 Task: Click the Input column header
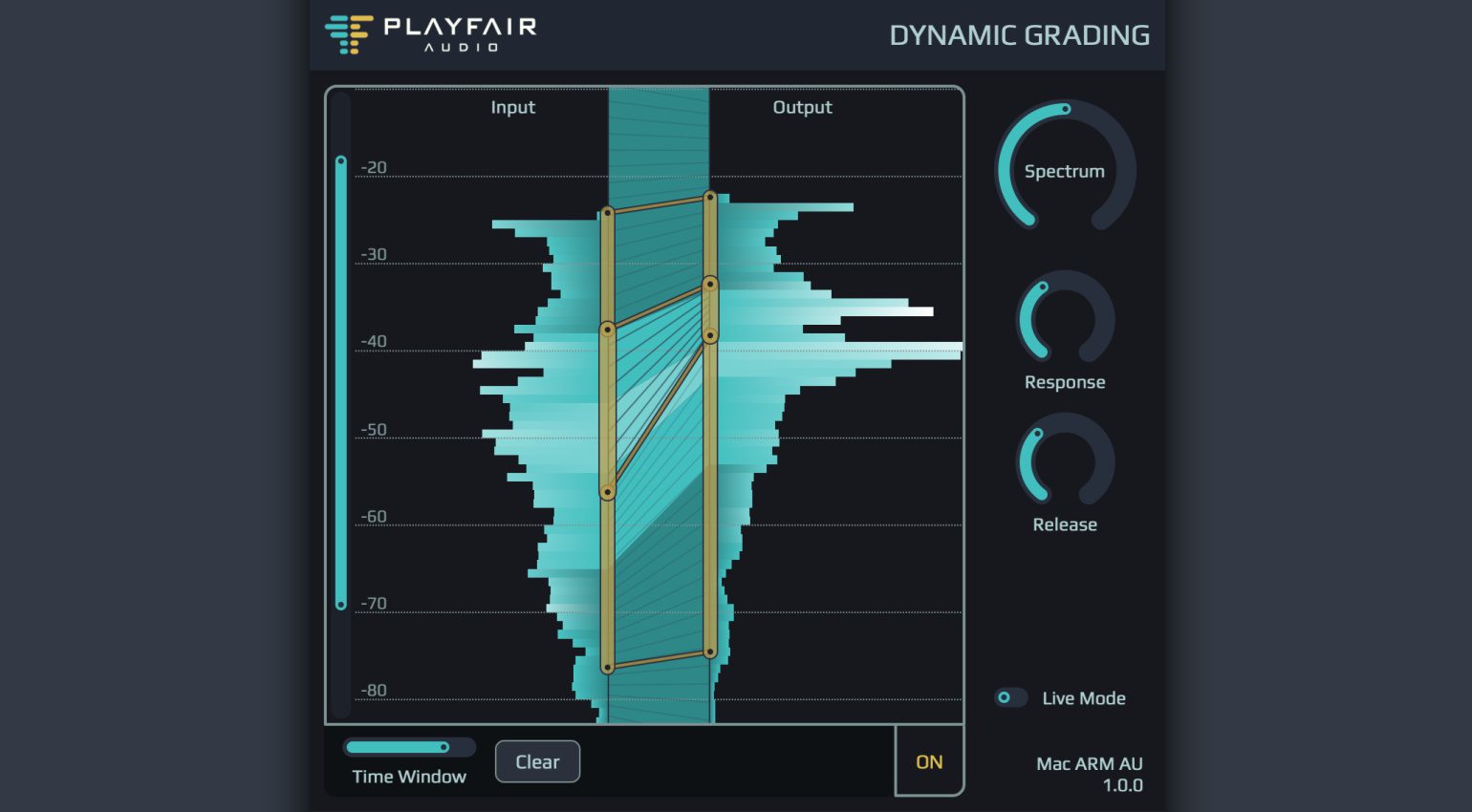pyautogui.click(x=513, y=107)
